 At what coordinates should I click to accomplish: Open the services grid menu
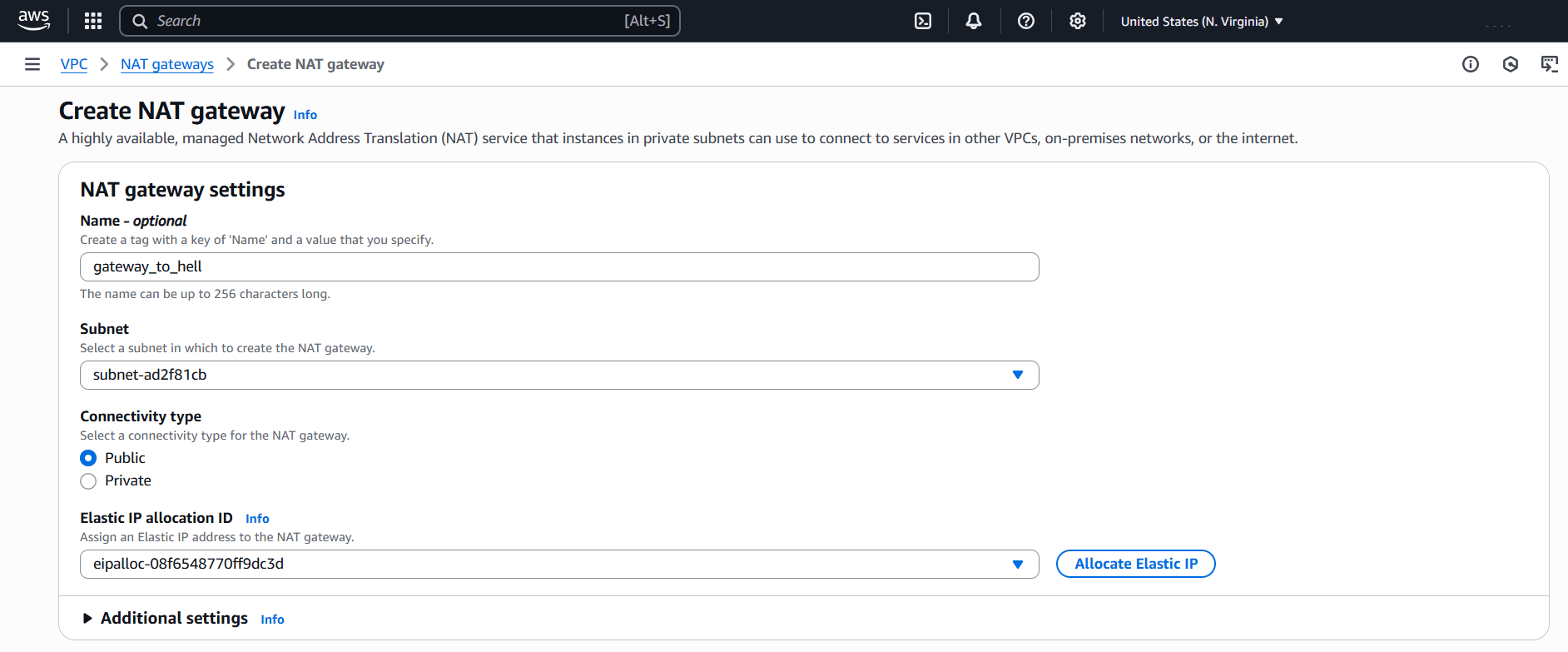coord(93,21)
